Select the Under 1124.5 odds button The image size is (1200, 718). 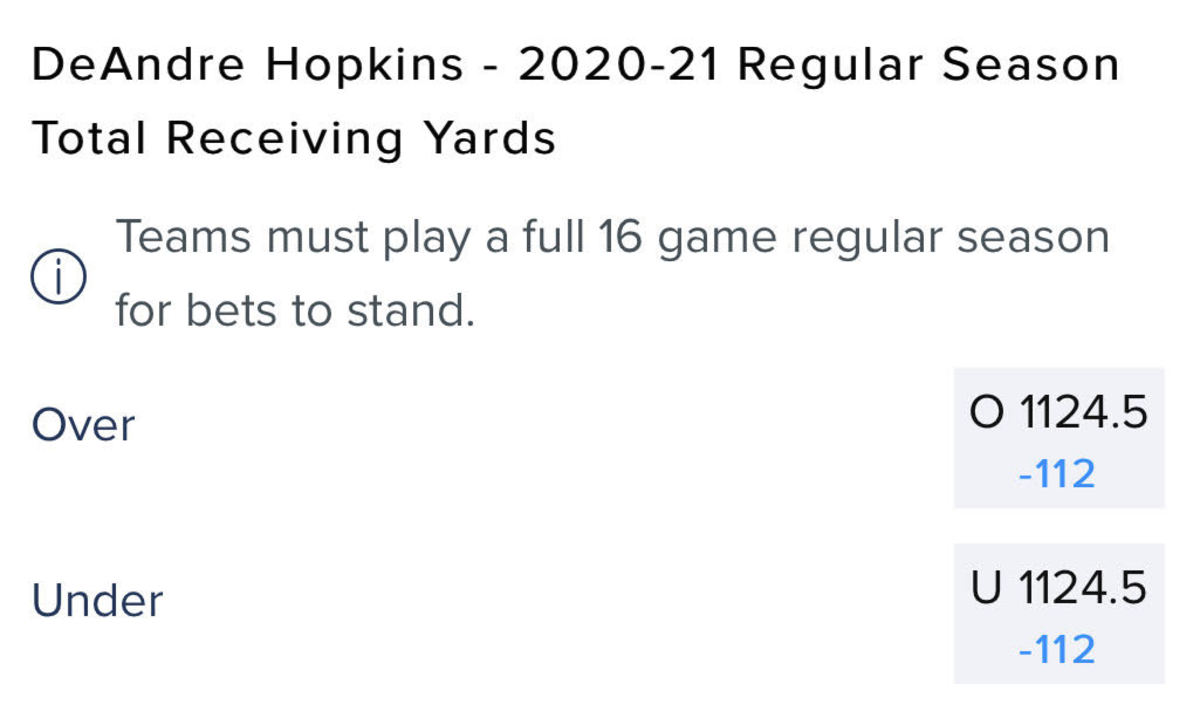point(1058,613)
